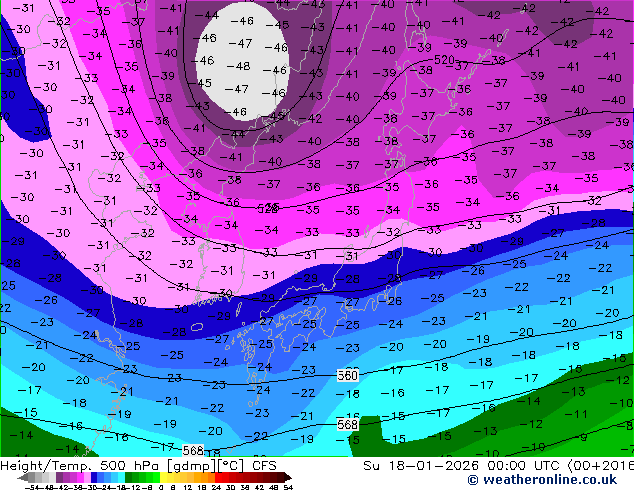Click the legend's maximum '54' scale label
Screen dimensions: 634x490
coord(288,487)
